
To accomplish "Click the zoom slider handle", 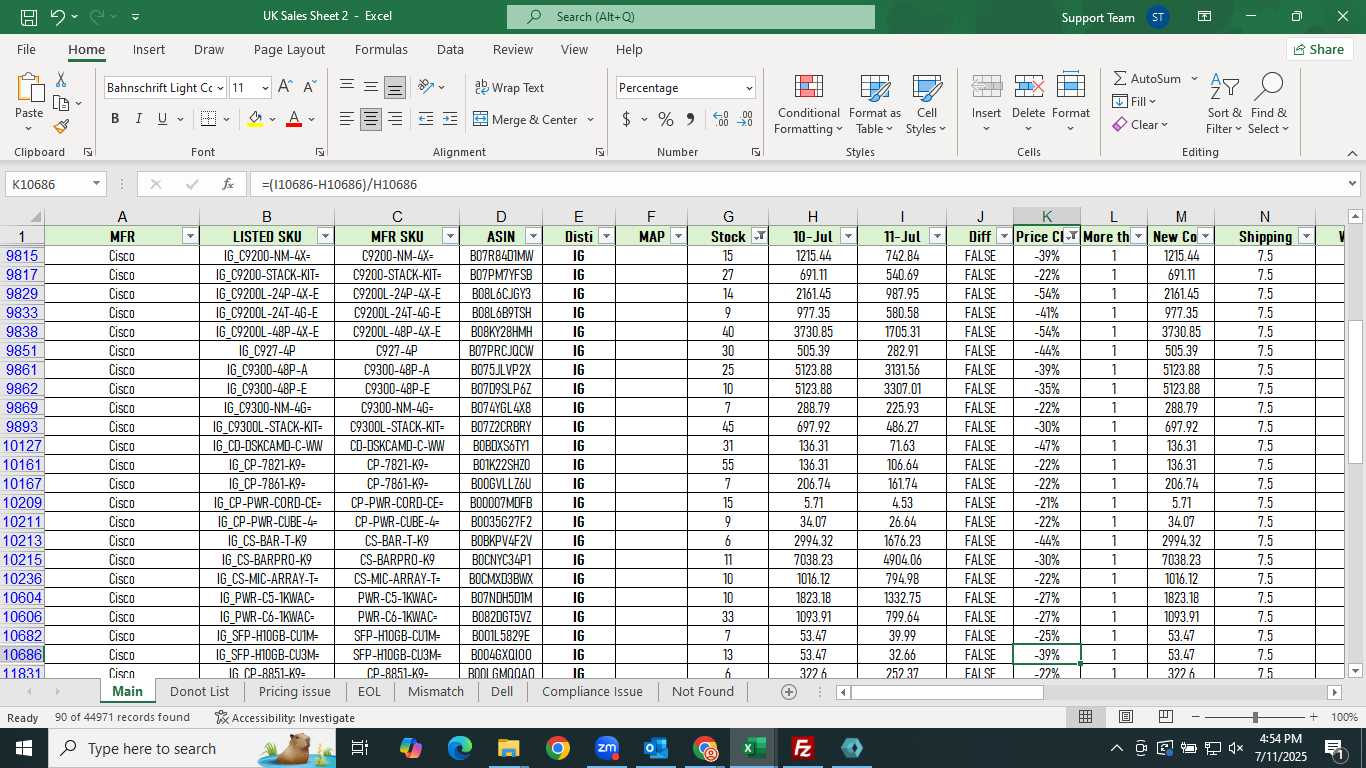I will 1255,717.
